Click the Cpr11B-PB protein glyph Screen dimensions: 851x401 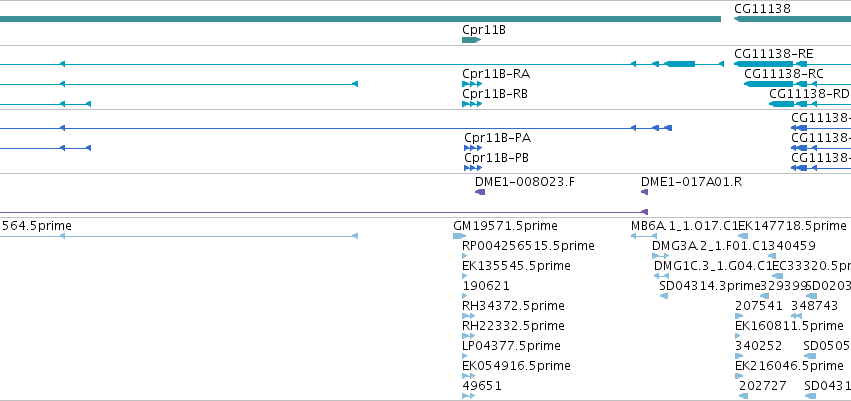point(473,168)
